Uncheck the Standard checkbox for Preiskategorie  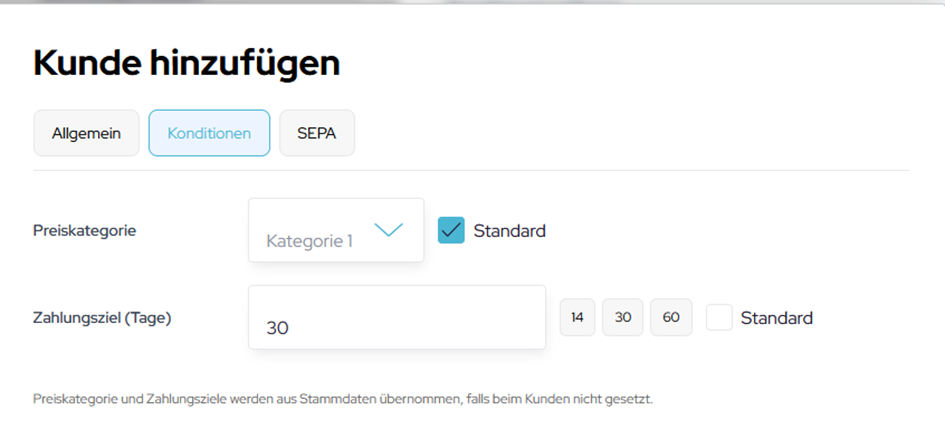[451, 231]
